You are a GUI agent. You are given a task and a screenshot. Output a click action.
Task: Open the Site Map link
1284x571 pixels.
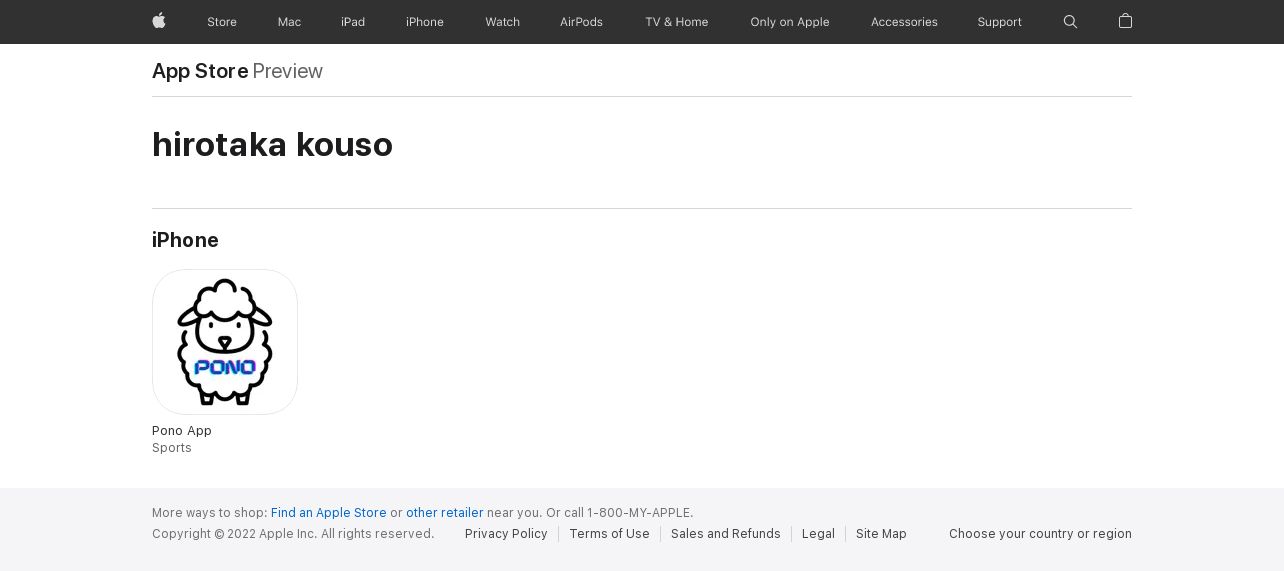click(x=881, y=534)
